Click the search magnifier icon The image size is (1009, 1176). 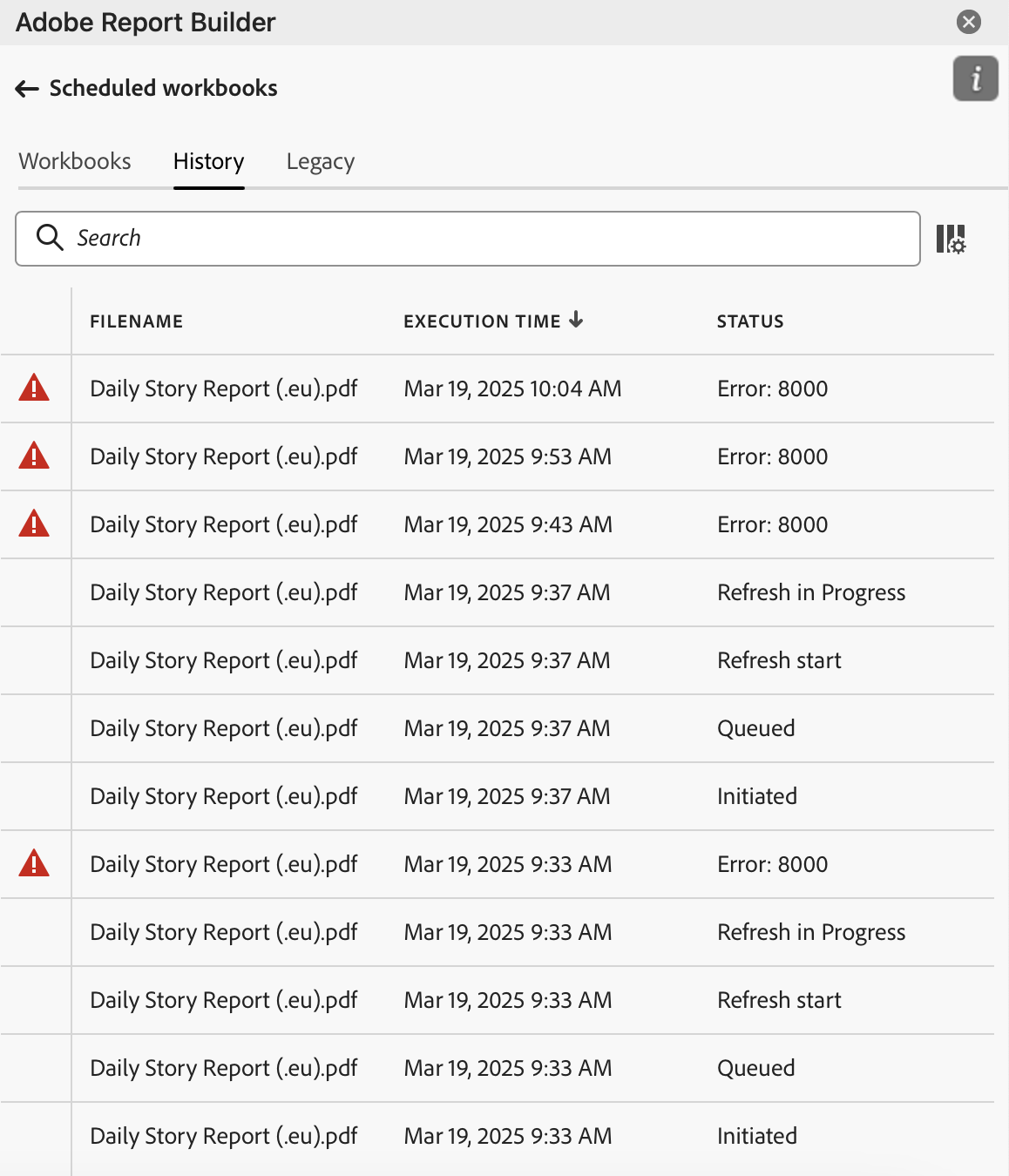[50, 238]
